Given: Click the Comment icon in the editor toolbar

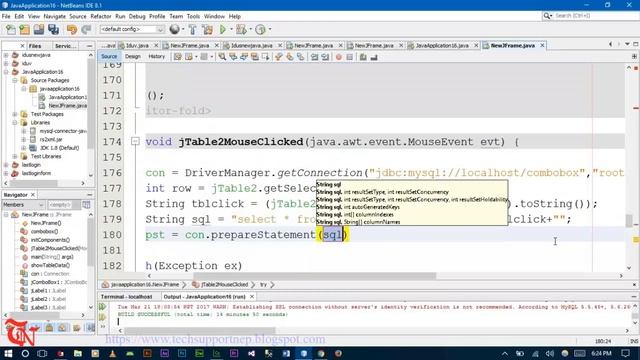Looking at the screenshot, I should click(363, 57).
